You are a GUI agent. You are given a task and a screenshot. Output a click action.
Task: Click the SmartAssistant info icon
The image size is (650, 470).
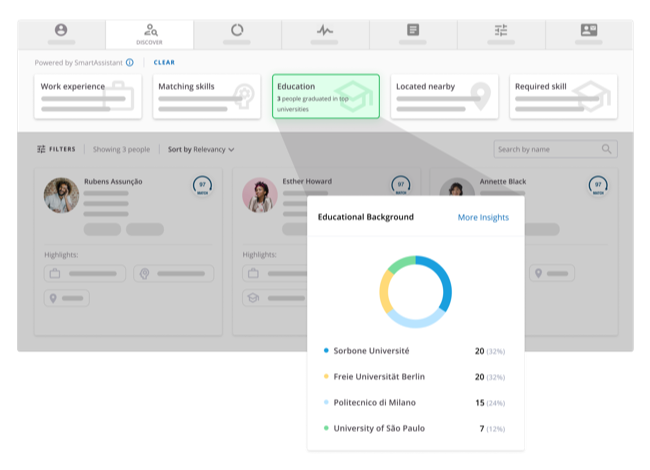pyautogui.click(x=130, y=62)
